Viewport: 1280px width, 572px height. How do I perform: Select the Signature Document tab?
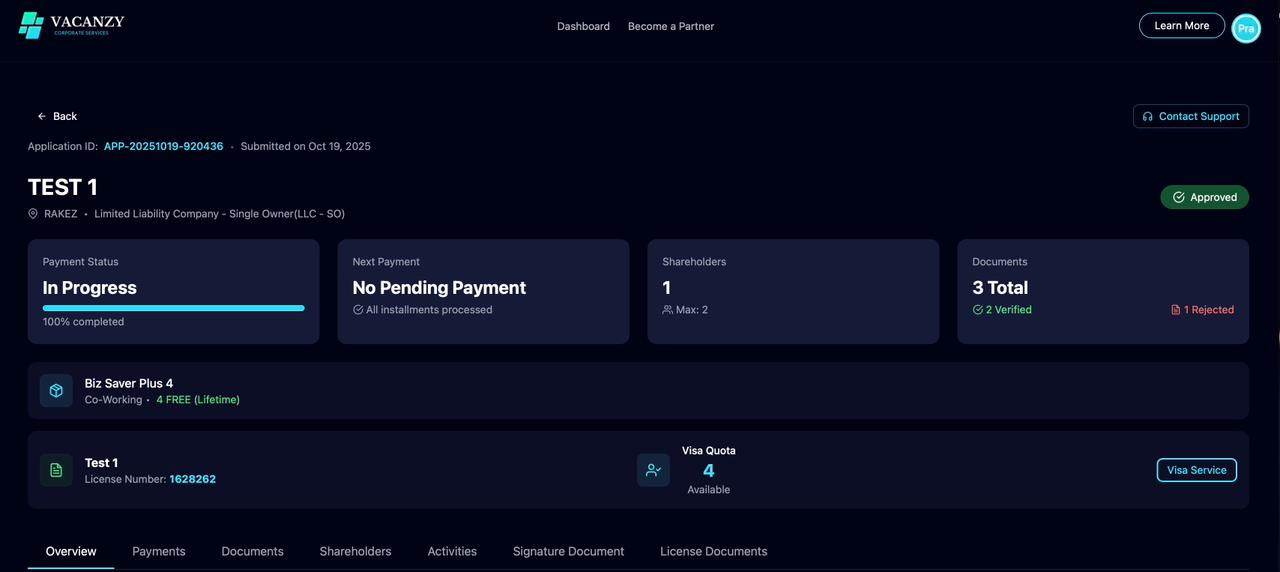tap(568, 551)
